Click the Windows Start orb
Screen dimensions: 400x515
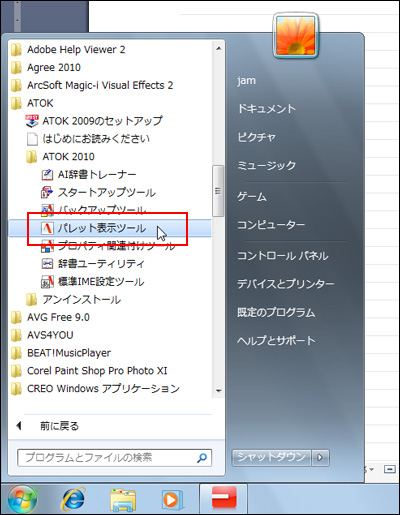coord(22,499)
